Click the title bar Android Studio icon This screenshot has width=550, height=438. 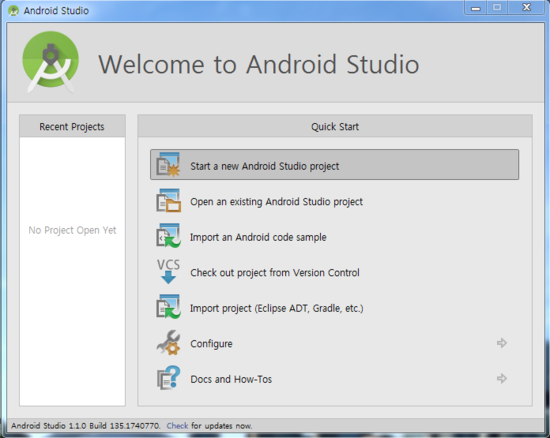14,11
